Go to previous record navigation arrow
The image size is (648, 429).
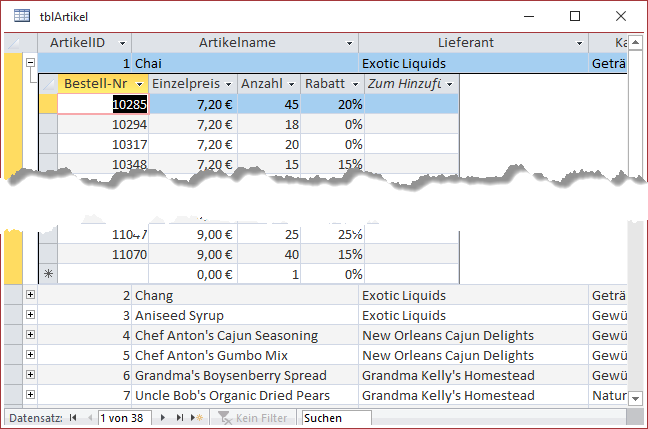[90, 418]
